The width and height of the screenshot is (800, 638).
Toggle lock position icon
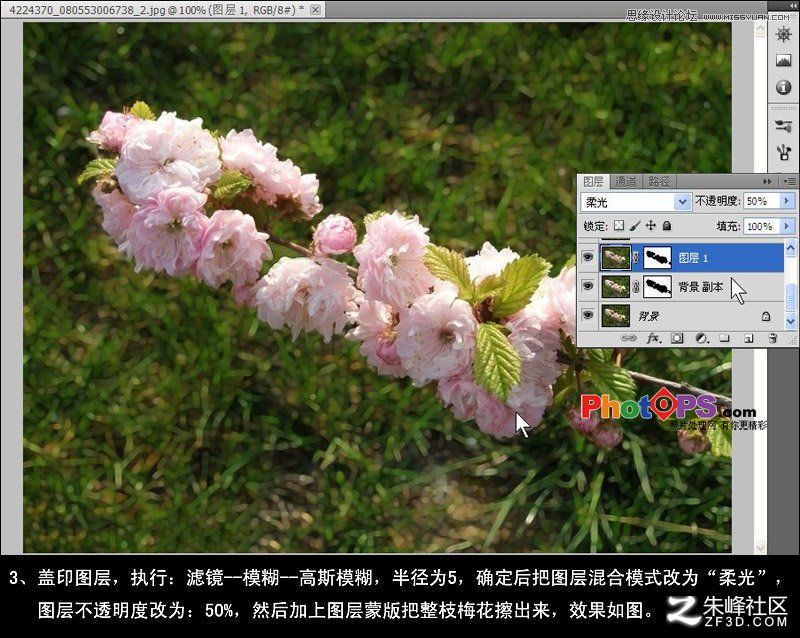point(651,225)
